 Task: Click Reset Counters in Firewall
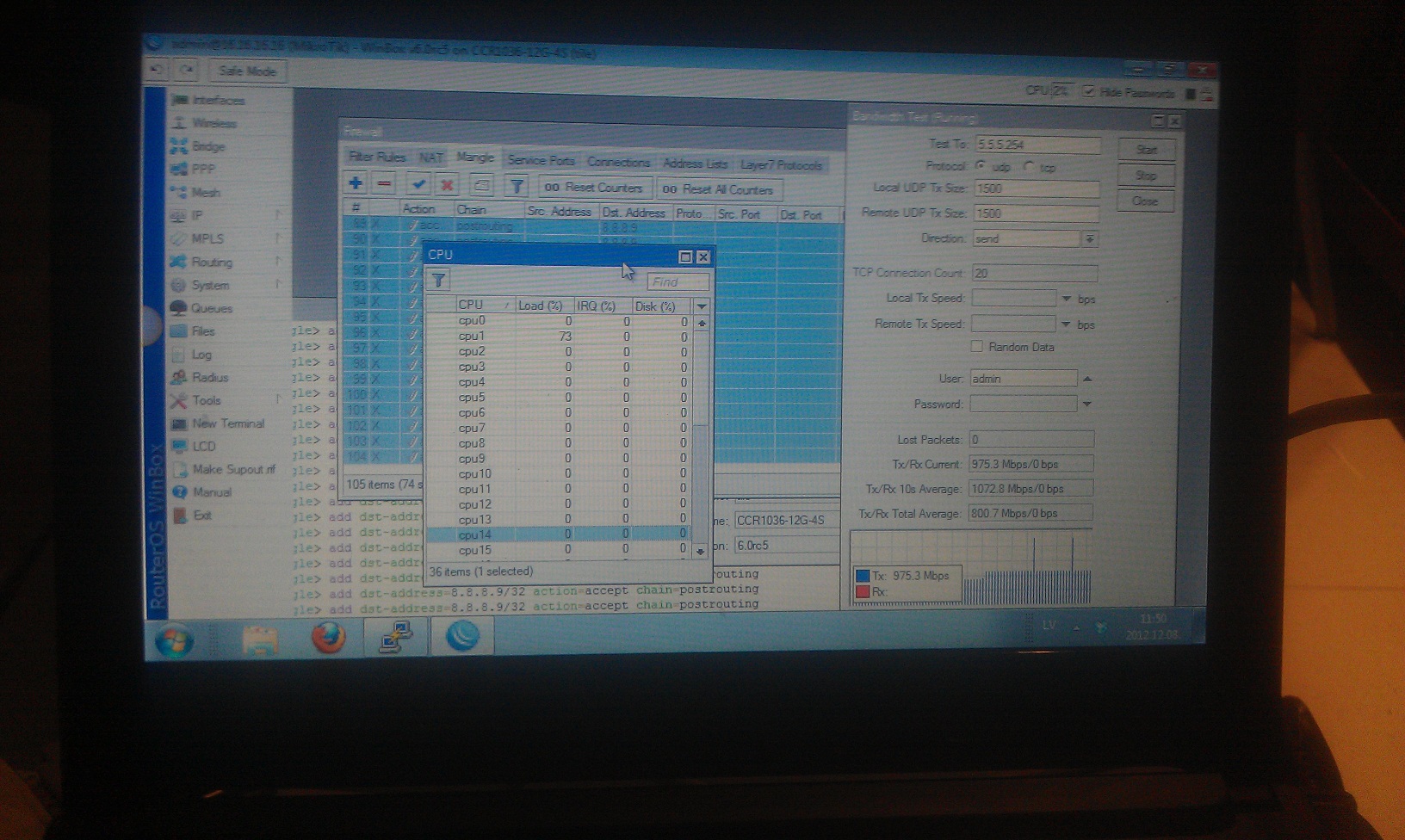(x=594, y=188)
